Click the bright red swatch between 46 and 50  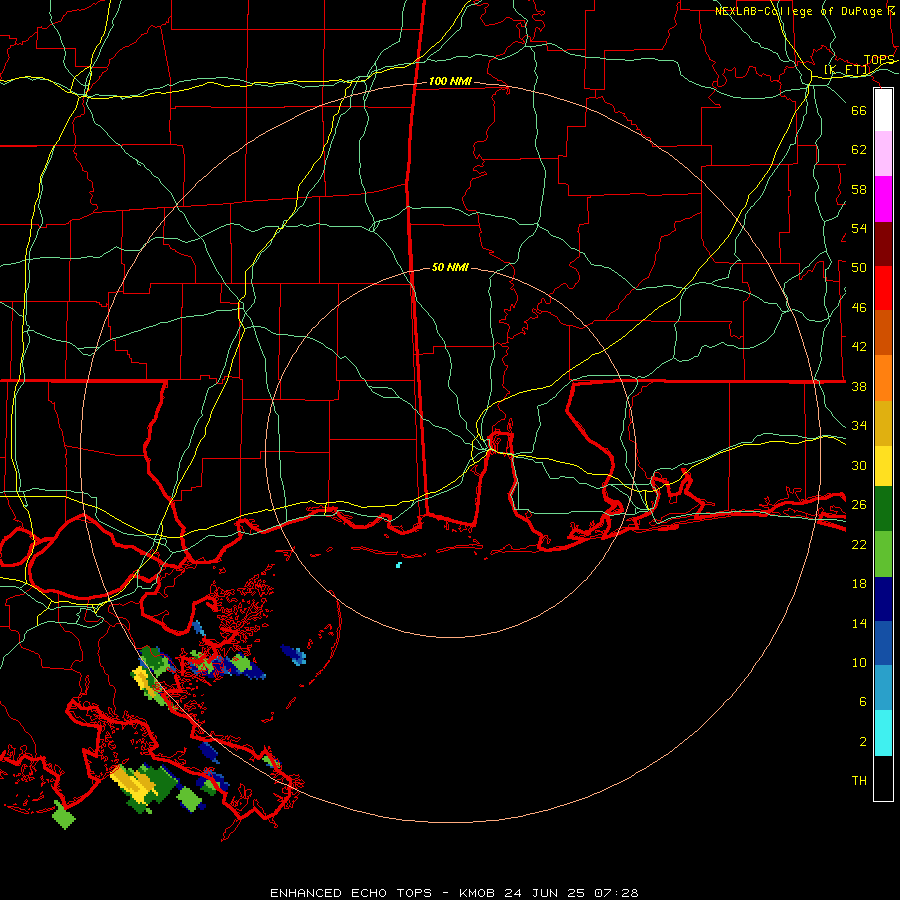[x=883, y=288]
